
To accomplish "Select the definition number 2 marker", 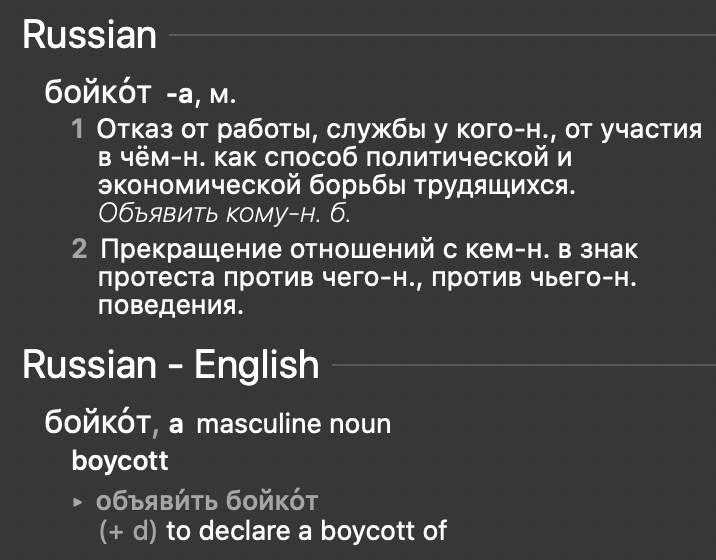I will pos(77,247).
